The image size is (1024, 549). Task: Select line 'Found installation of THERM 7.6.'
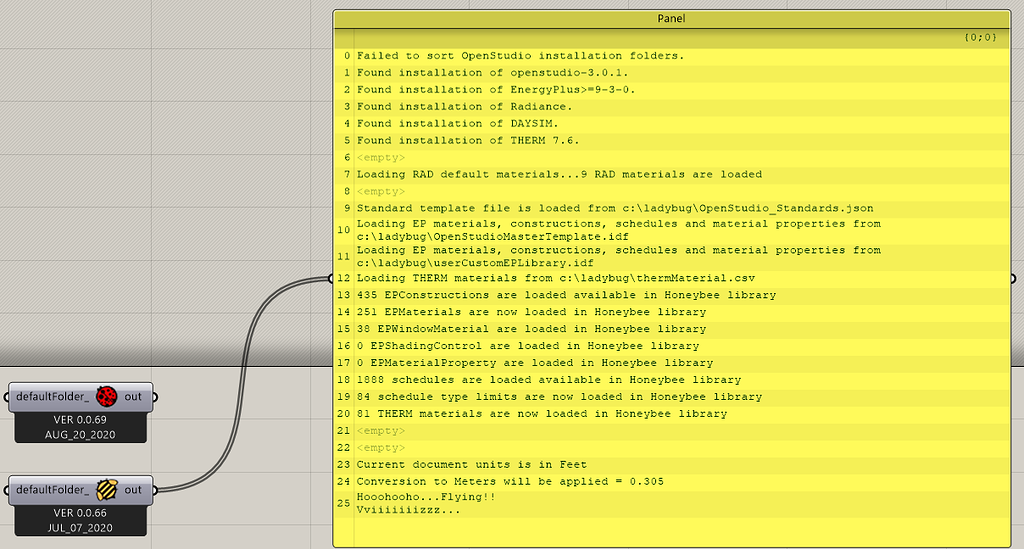pyautogui.click(x=672, y=141)
